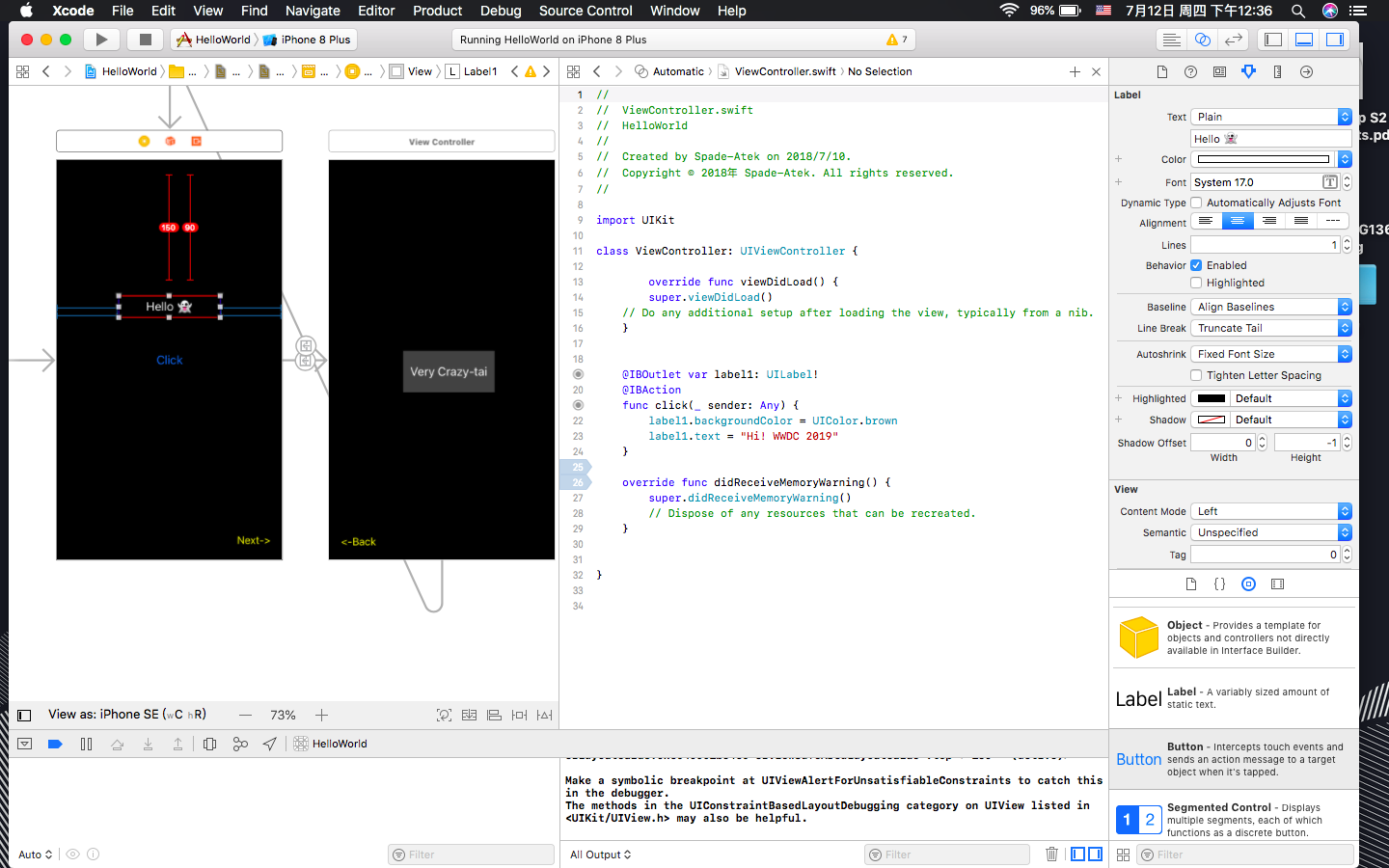Clear the console with trash icon

1052,854
